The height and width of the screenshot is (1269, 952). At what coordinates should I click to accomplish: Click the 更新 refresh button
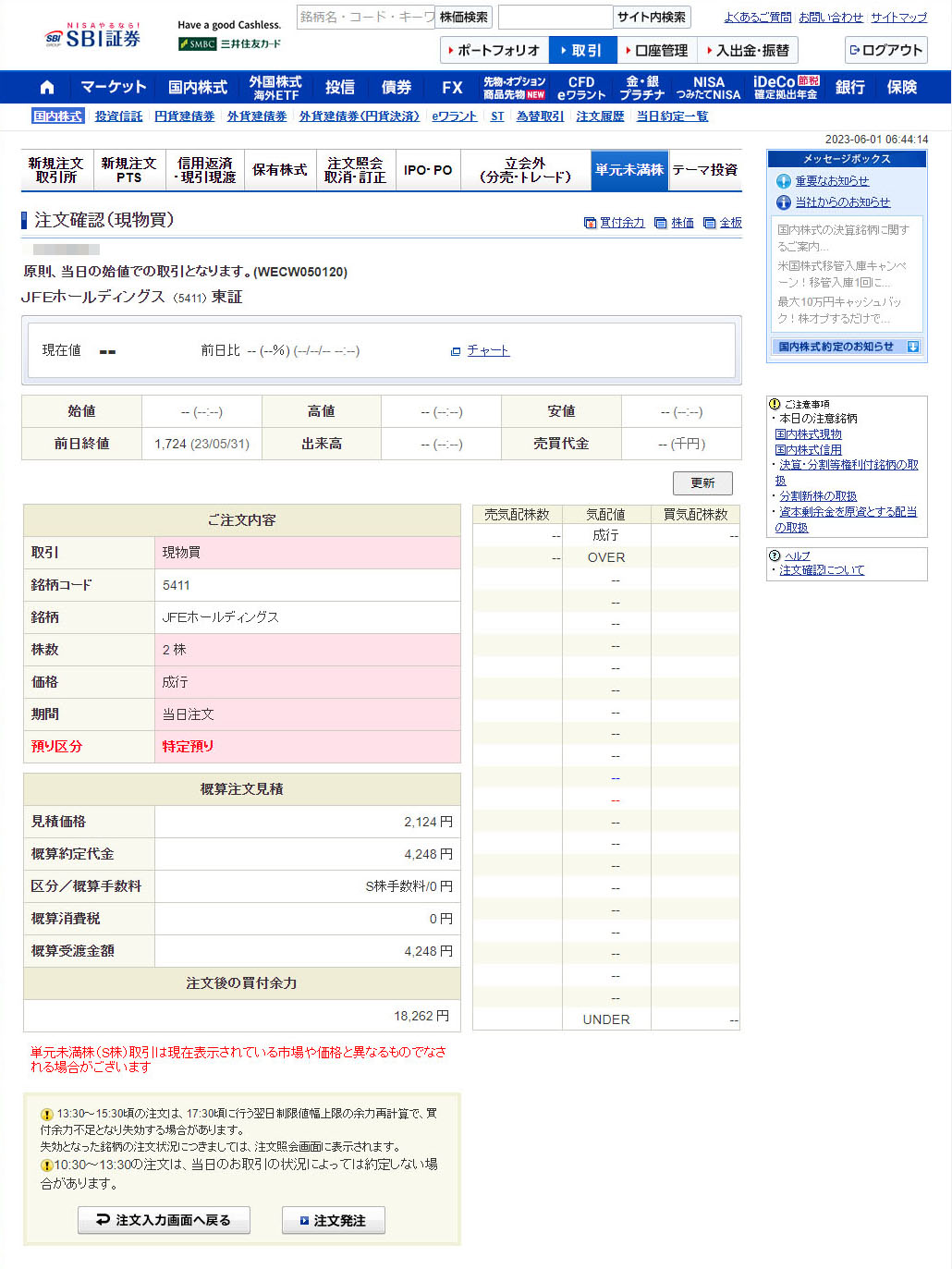coord(702,482)
